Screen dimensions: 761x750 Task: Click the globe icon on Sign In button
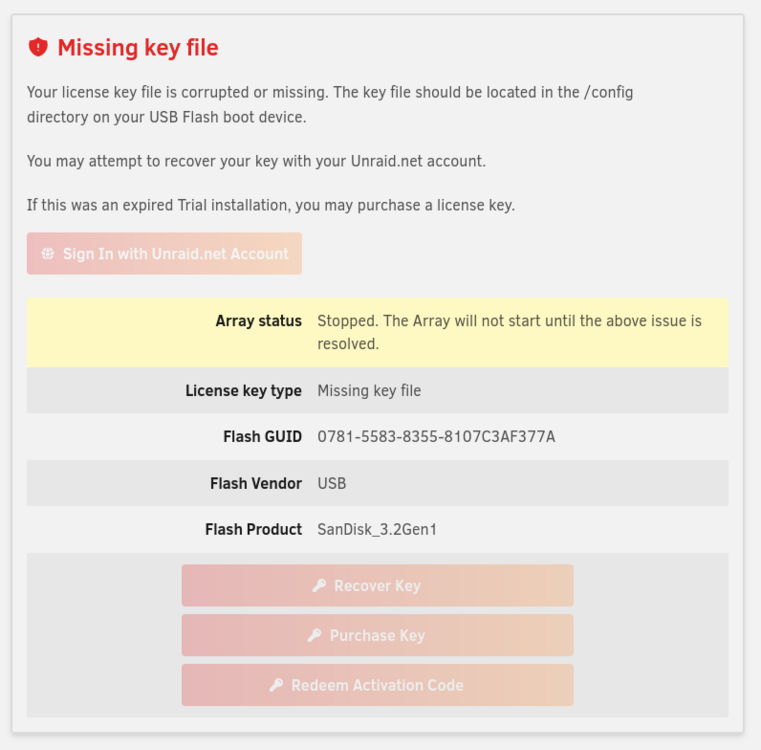[48, 253]
